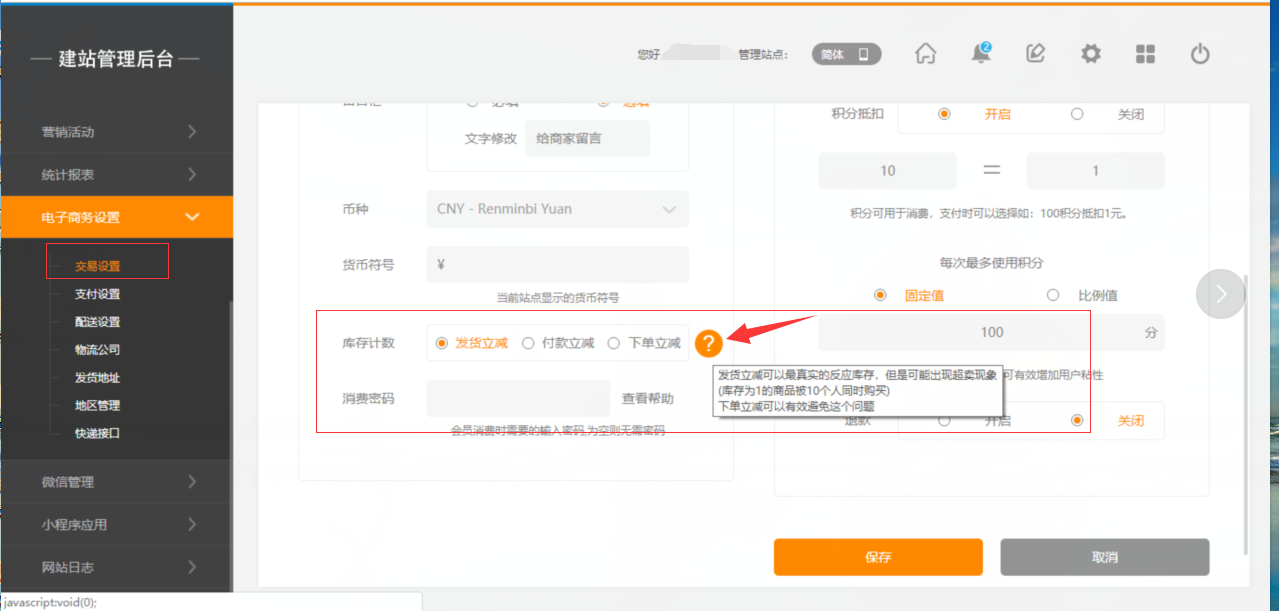Image resolution: width=1279 pixels, height=611 pixels.
Task: Expand the 营销活动 sidebar menu
Action: coord(116,132)
